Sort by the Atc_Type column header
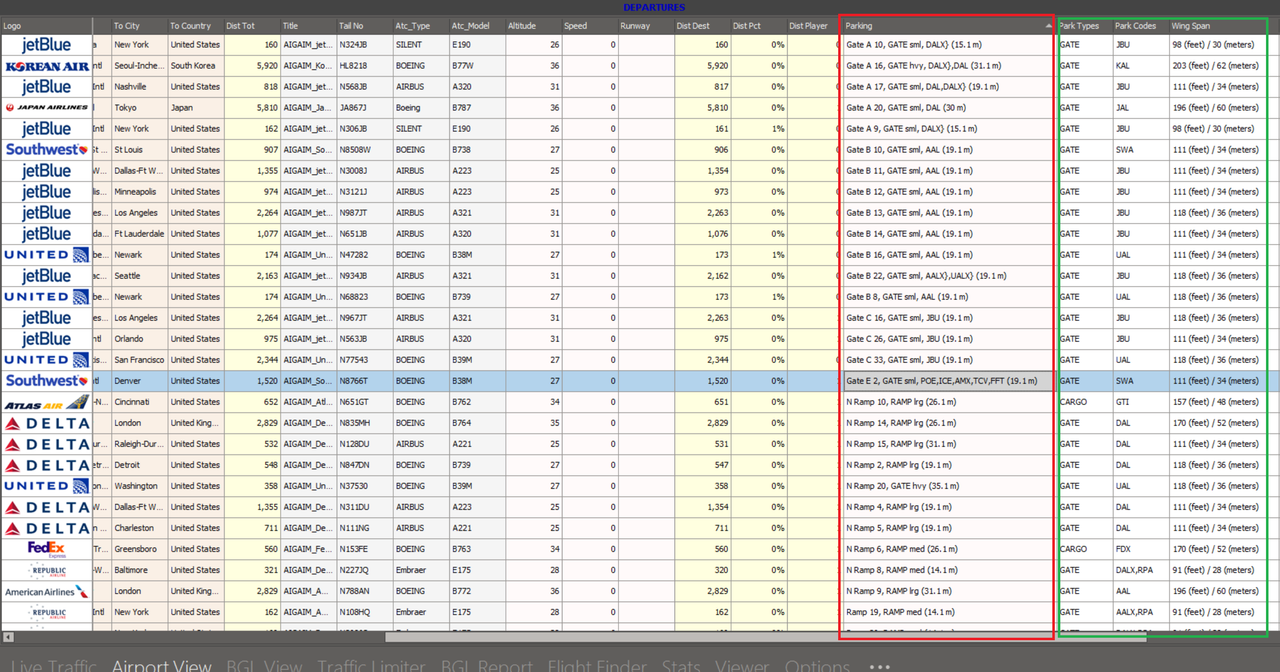This screenshot has width=1280, height=672. click(x=420, y=26)
